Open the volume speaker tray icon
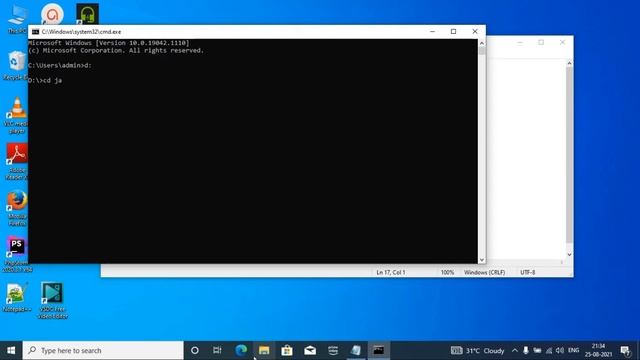 point(560,351)
